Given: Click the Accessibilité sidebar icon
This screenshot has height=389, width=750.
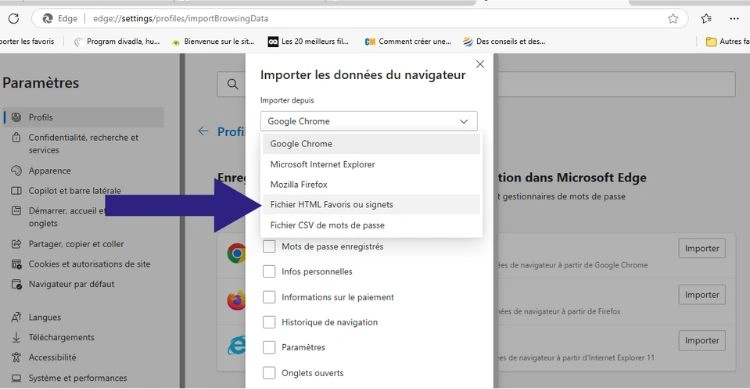Looking at the screenshot, I should coord(16,357).
